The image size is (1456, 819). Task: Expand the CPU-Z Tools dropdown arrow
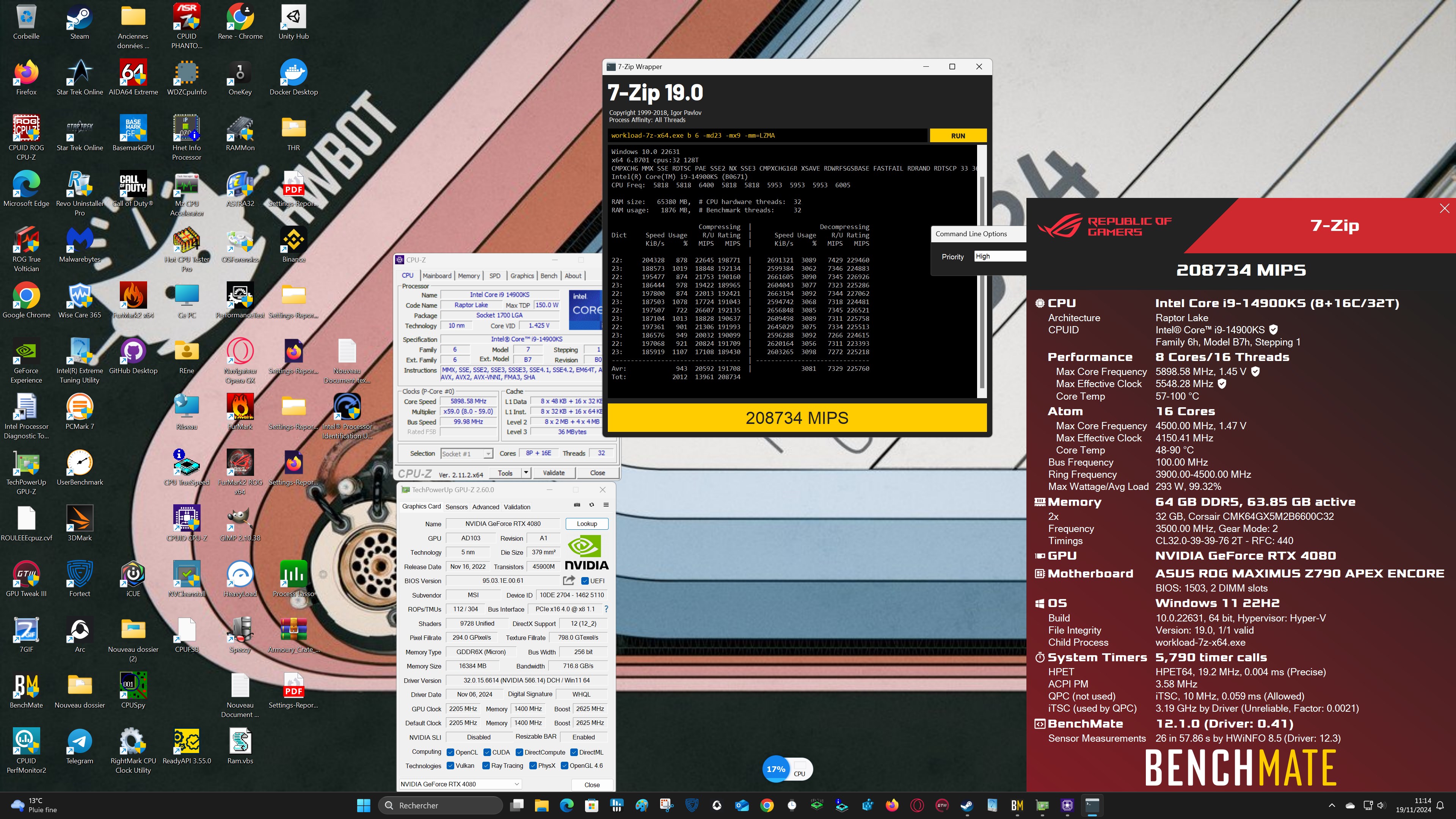[526, 472]
